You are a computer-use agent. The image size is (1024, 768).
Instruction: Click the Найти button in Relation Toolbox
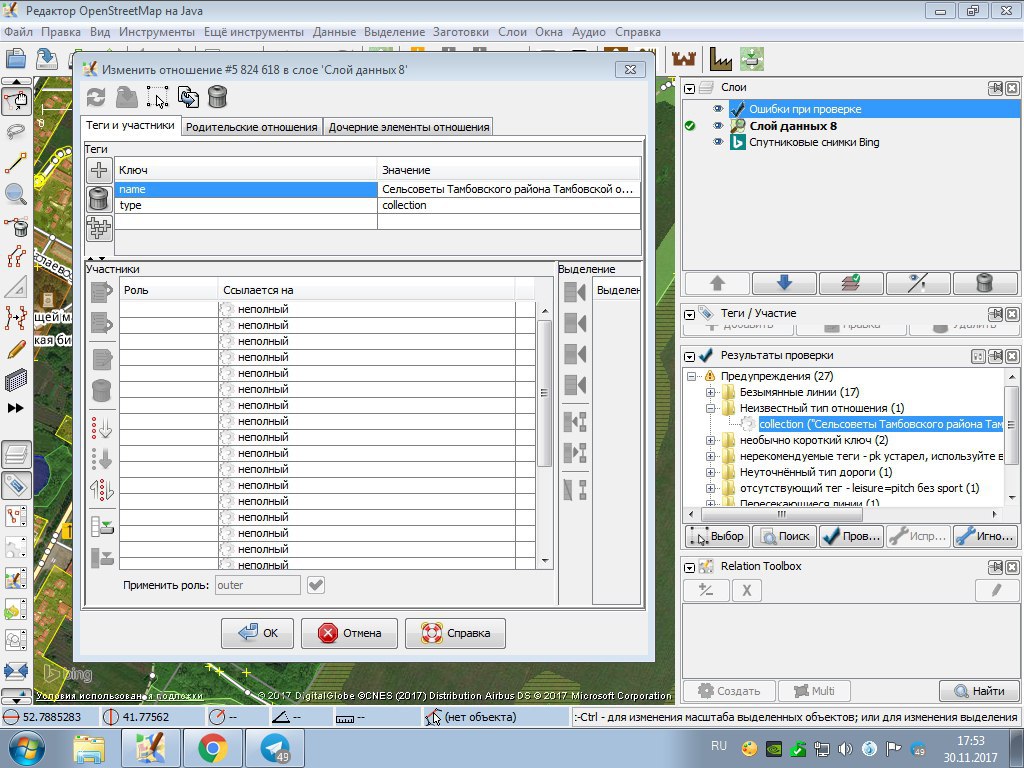point(979,690)
